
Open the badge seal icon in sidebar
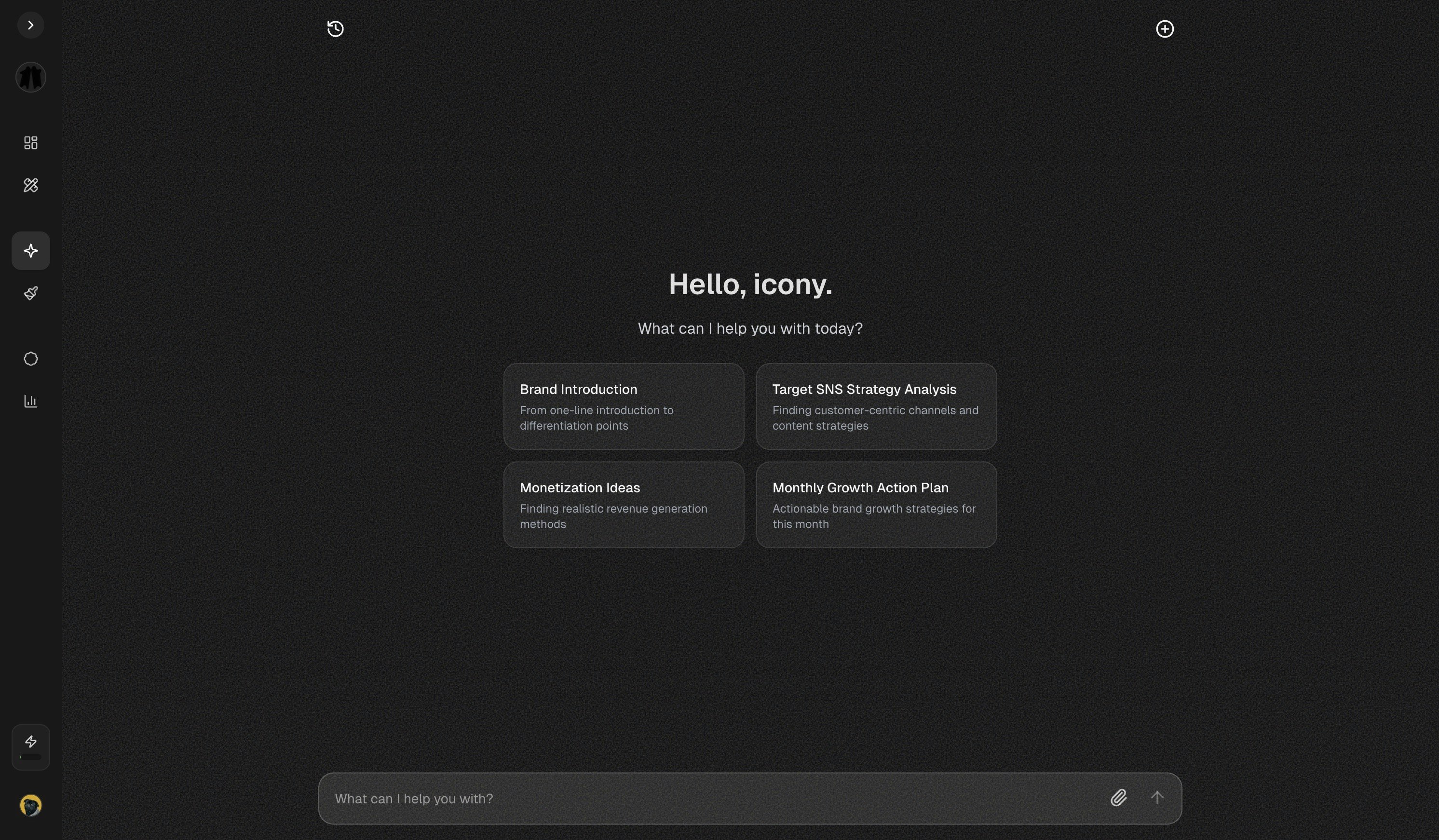[30, 359]
